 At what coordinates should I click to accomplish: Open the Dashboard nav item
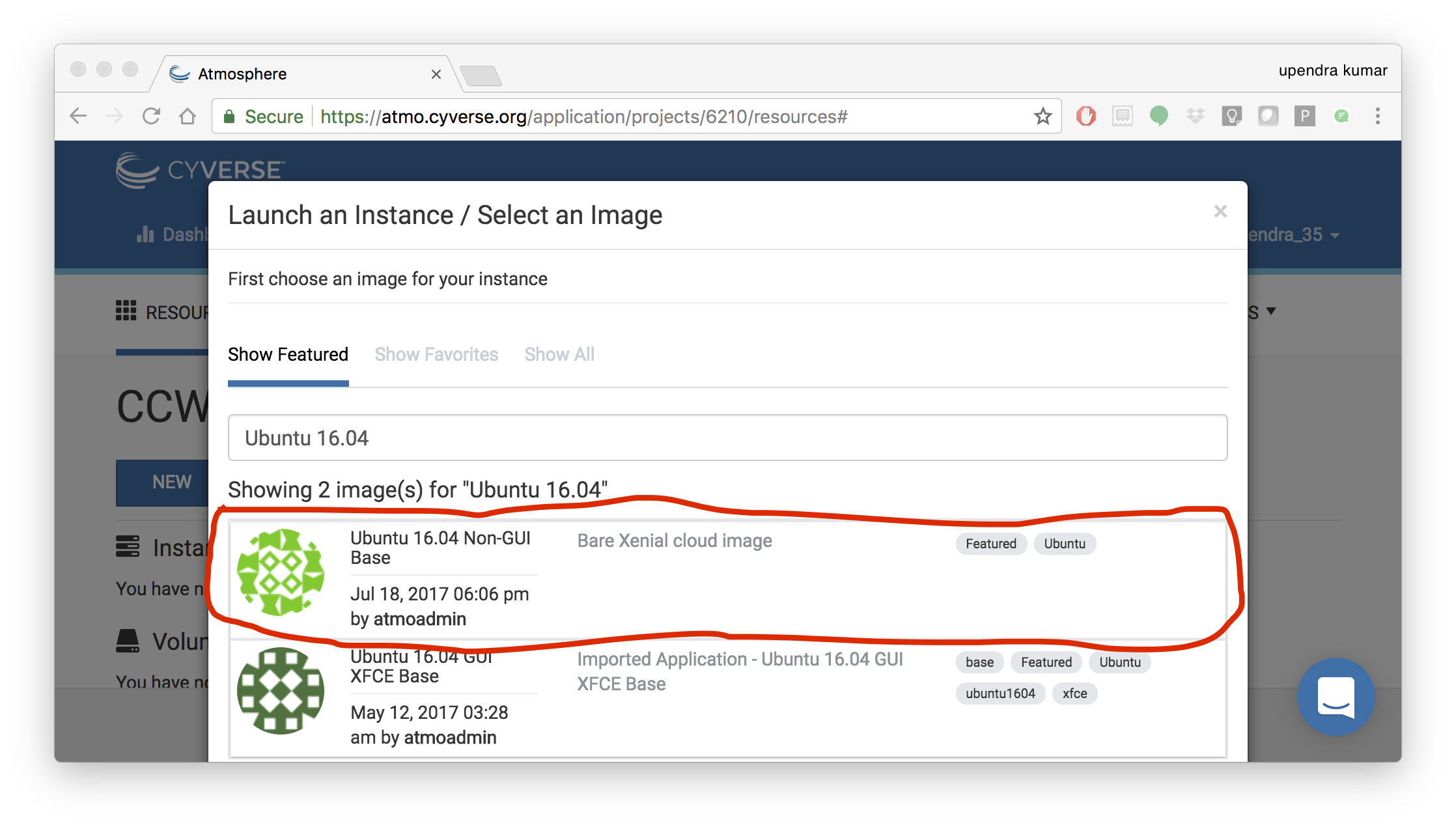(172, 234)
